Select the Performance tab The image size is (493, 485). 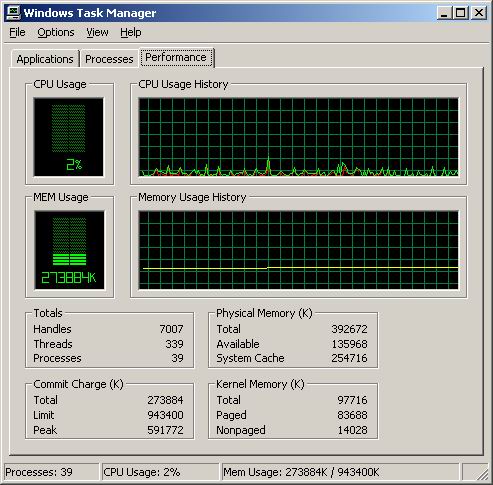pyautogui.click(x=176, y=58)
